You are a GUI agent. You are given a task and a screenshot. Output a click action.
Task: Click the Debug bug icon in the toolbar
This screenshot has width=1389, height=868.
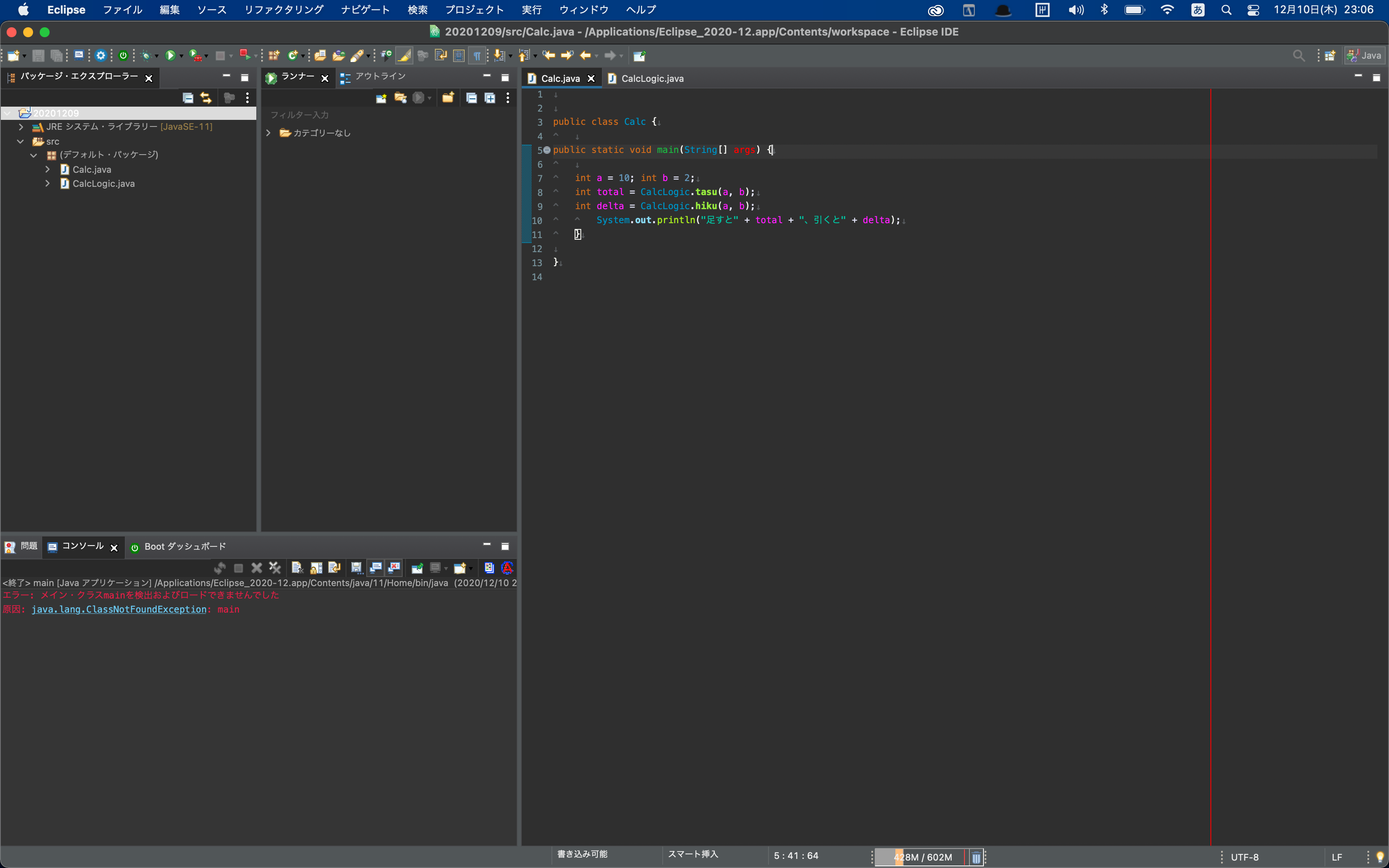146,56
